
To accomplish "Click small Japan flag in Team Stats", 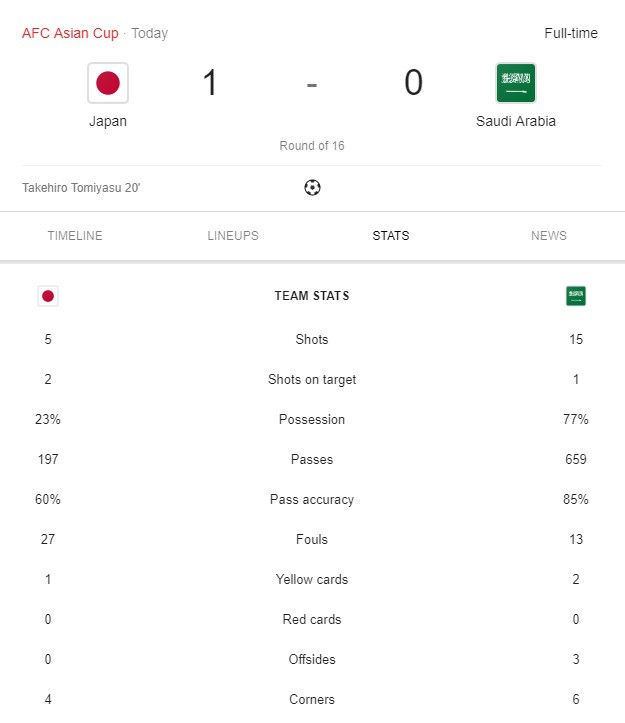I will pyautogui.click(x=48, y=296).
